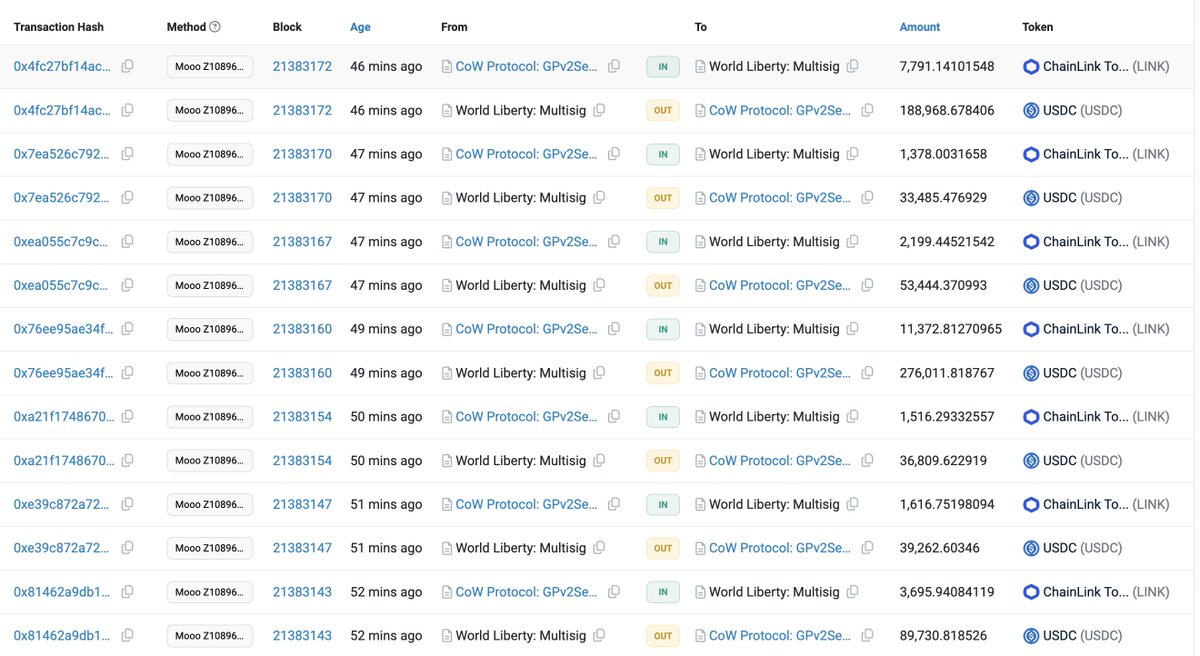
Task: Open the CoW Protocol recipient link in the 188,968.678406 row
Action: pos(780,110)
